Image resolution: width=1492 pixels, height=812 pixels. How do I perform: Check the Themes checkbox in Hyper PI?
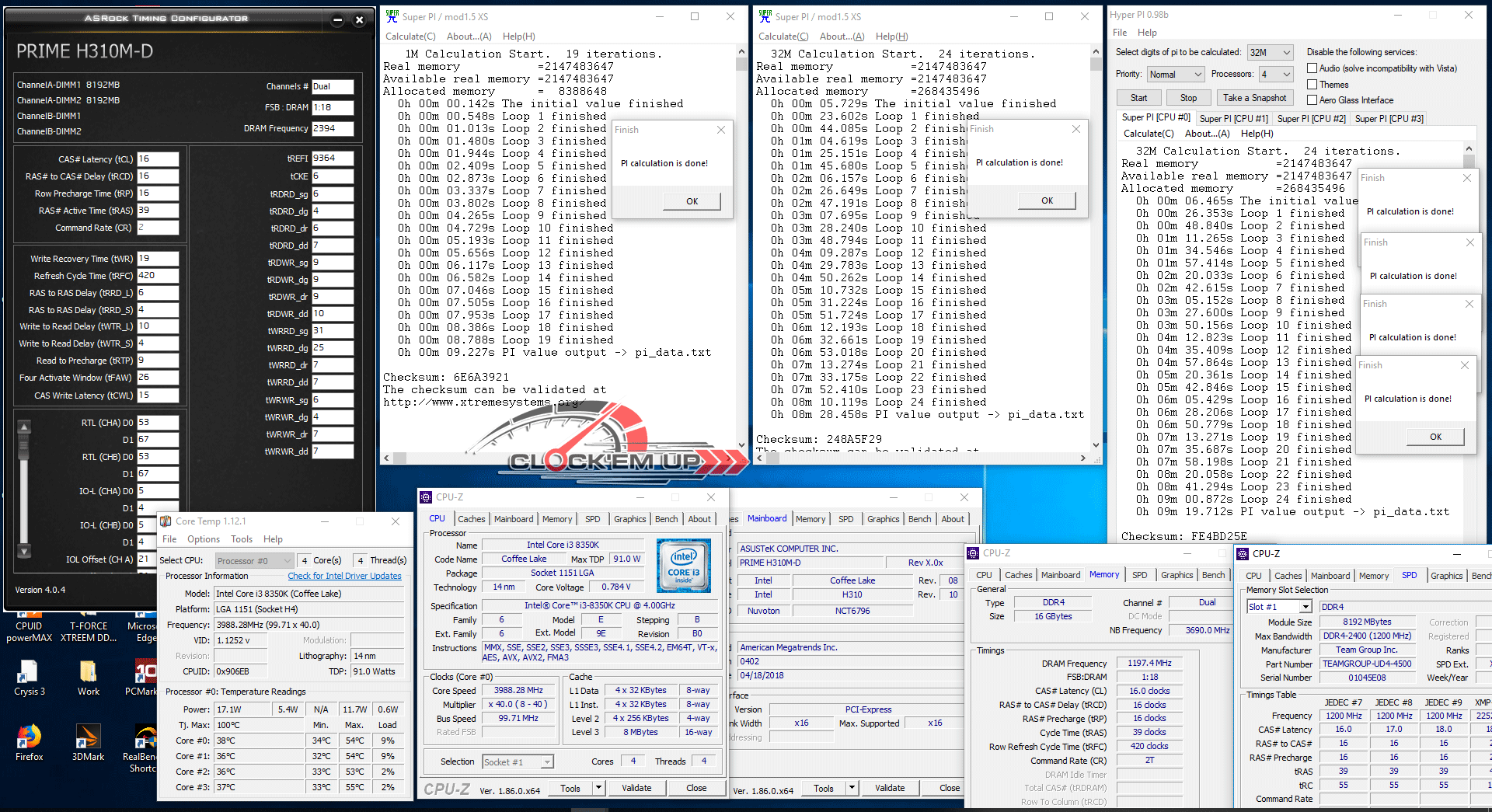(1312, 85)
